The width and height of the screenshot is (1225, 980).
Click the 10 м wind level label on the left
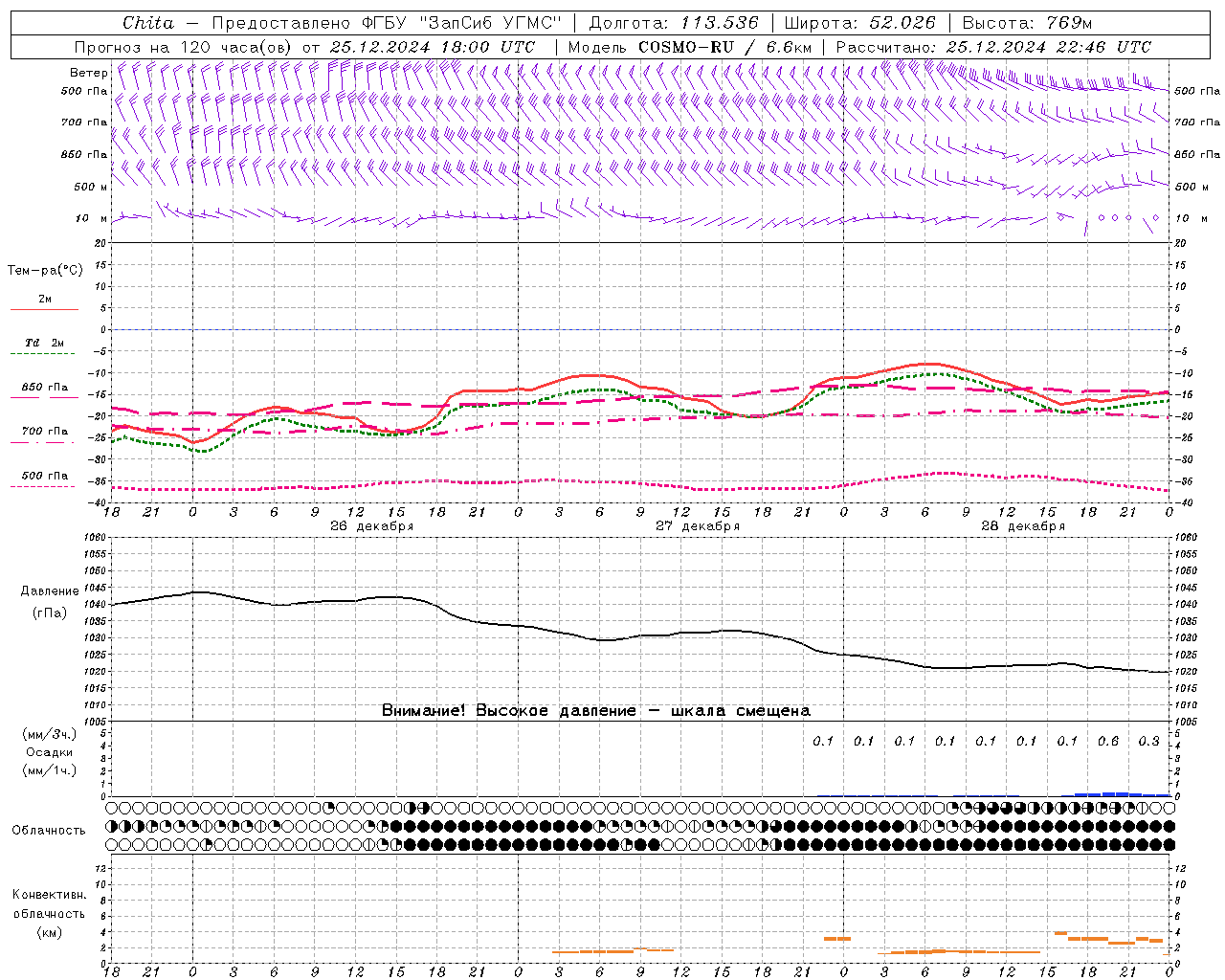coord(91,218)
